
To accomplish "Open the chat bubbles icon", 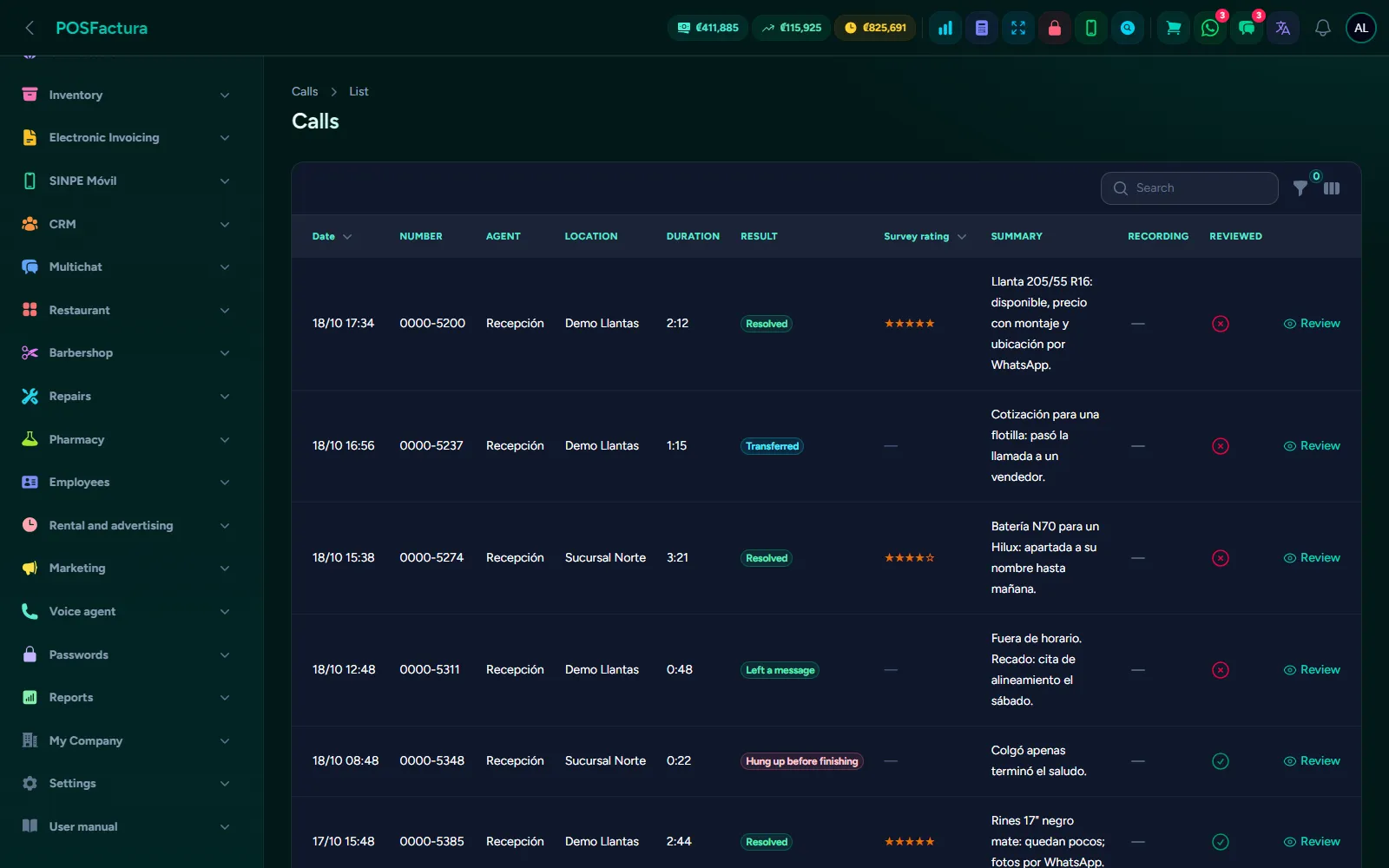I will click(1247, 28).
